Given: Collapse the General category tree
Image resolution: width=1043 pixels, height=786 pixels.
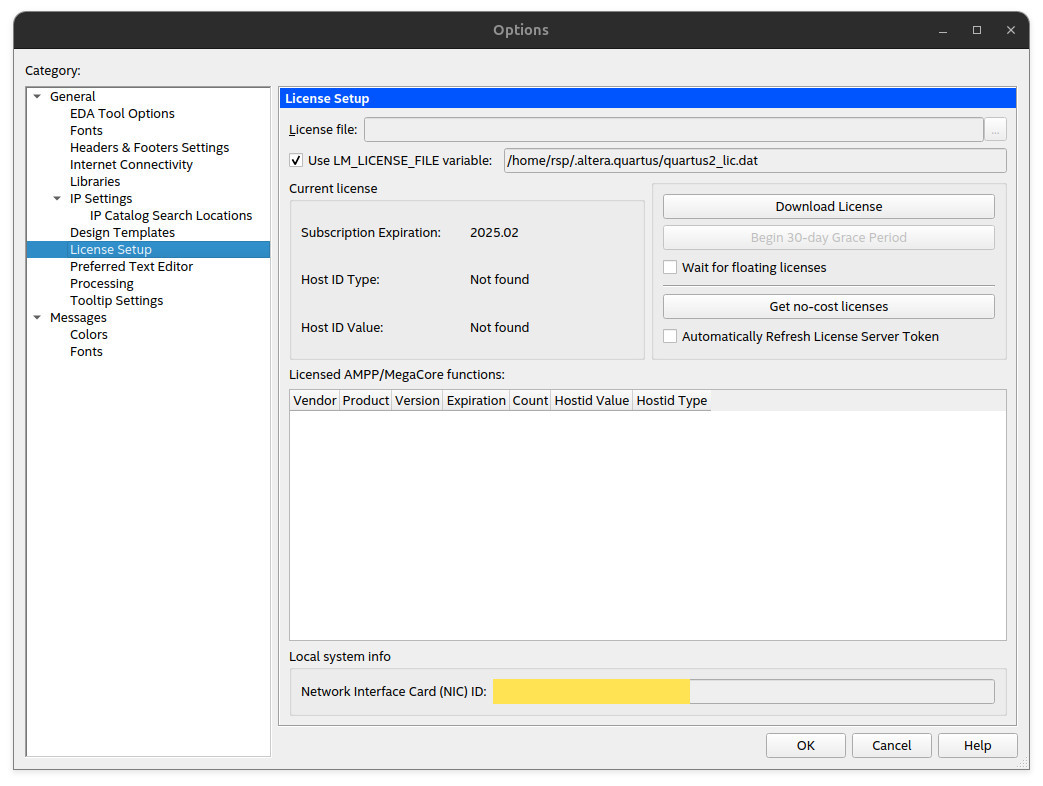Looking at the screenshot, I should pos(38,97).
